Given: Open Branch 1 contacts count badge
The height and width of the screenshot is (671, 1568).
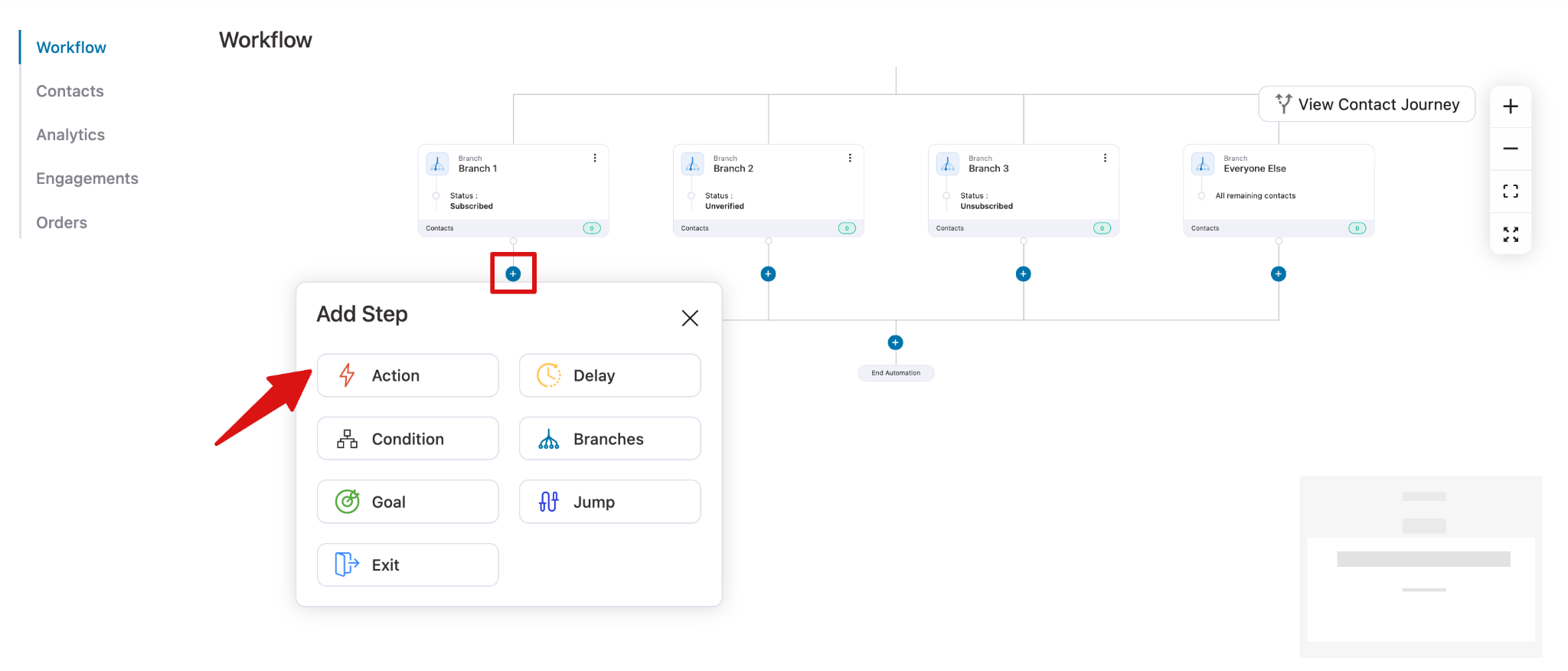Looking at the screenshot, I should point(592,228).
